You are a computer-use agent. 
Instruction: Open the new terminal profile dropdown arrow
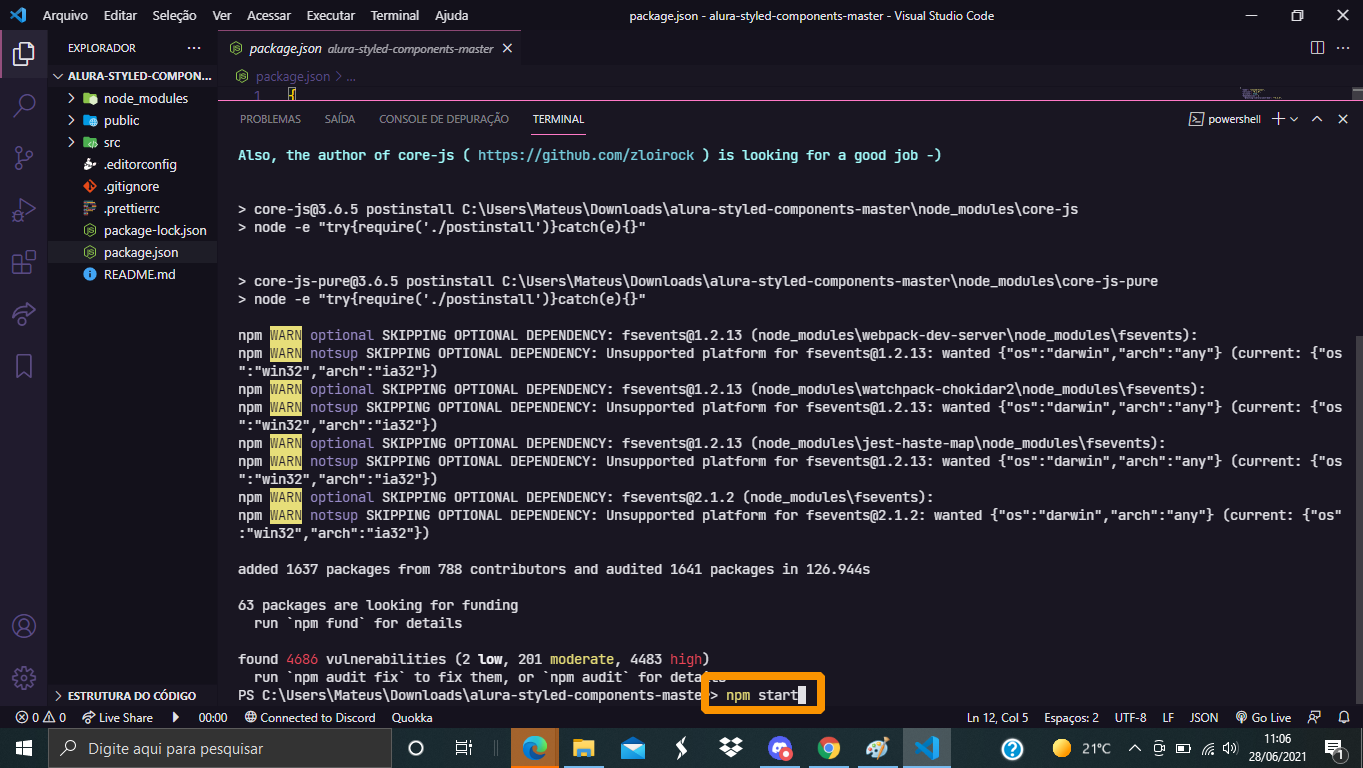click(x=1294, y=118)
